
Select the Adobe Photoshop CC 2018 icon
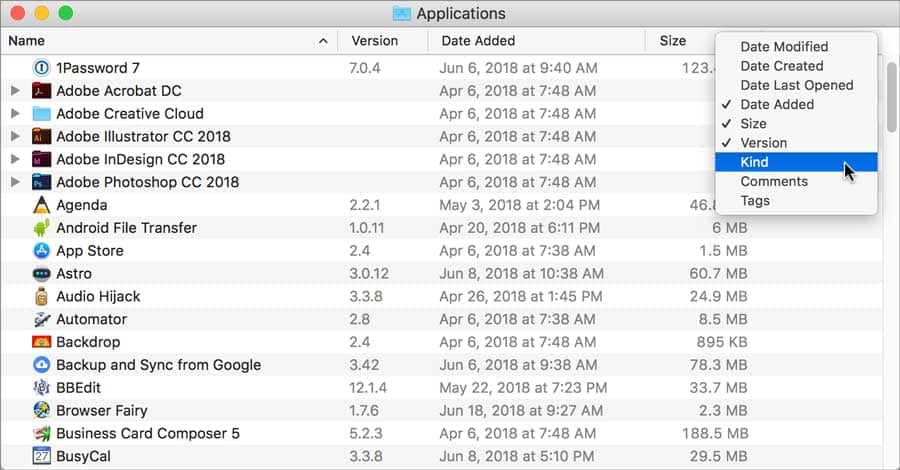pyautogui.click(x=41, y=182)
